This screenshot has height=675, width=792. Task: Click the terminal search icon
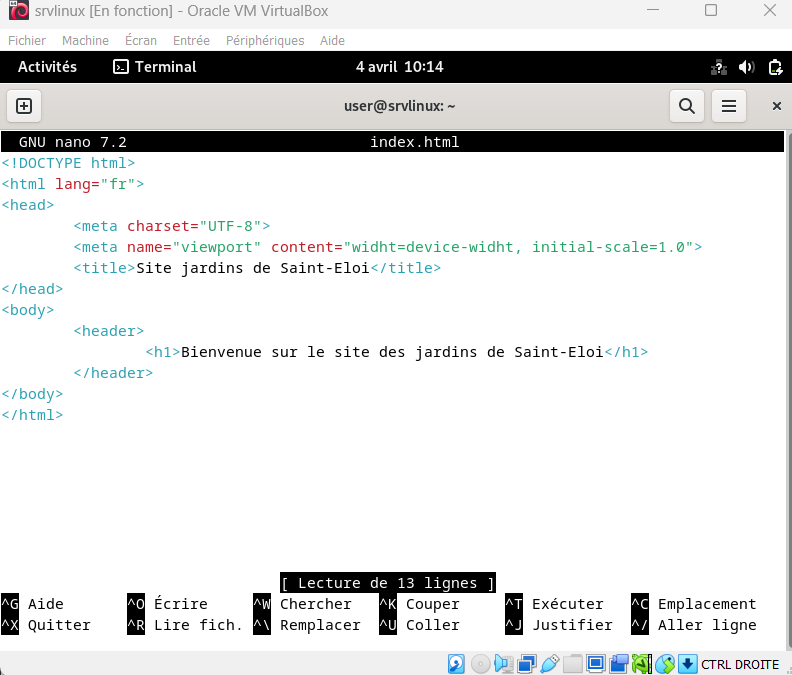687,106
